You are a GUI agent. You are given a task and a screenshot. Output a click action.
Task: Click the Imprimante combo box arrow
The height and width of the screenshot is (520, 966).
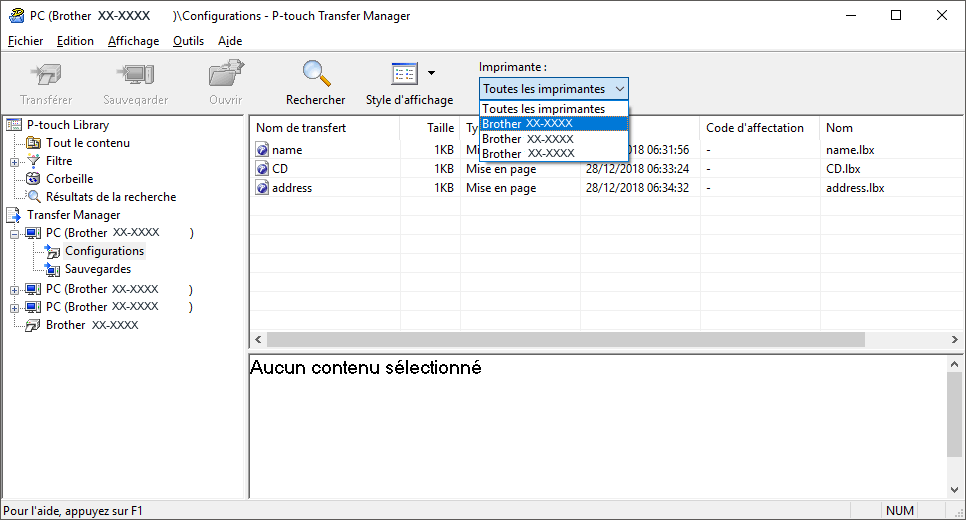tap(620, 89)
